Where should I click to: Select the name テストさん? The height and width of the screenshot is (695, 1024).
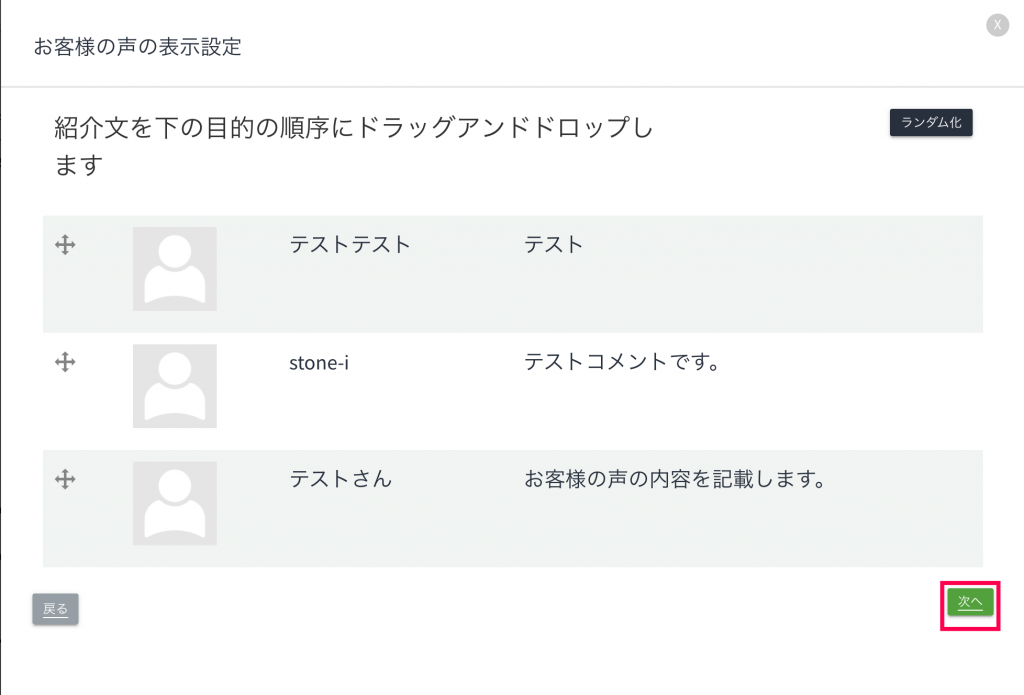tap(341, 479)
